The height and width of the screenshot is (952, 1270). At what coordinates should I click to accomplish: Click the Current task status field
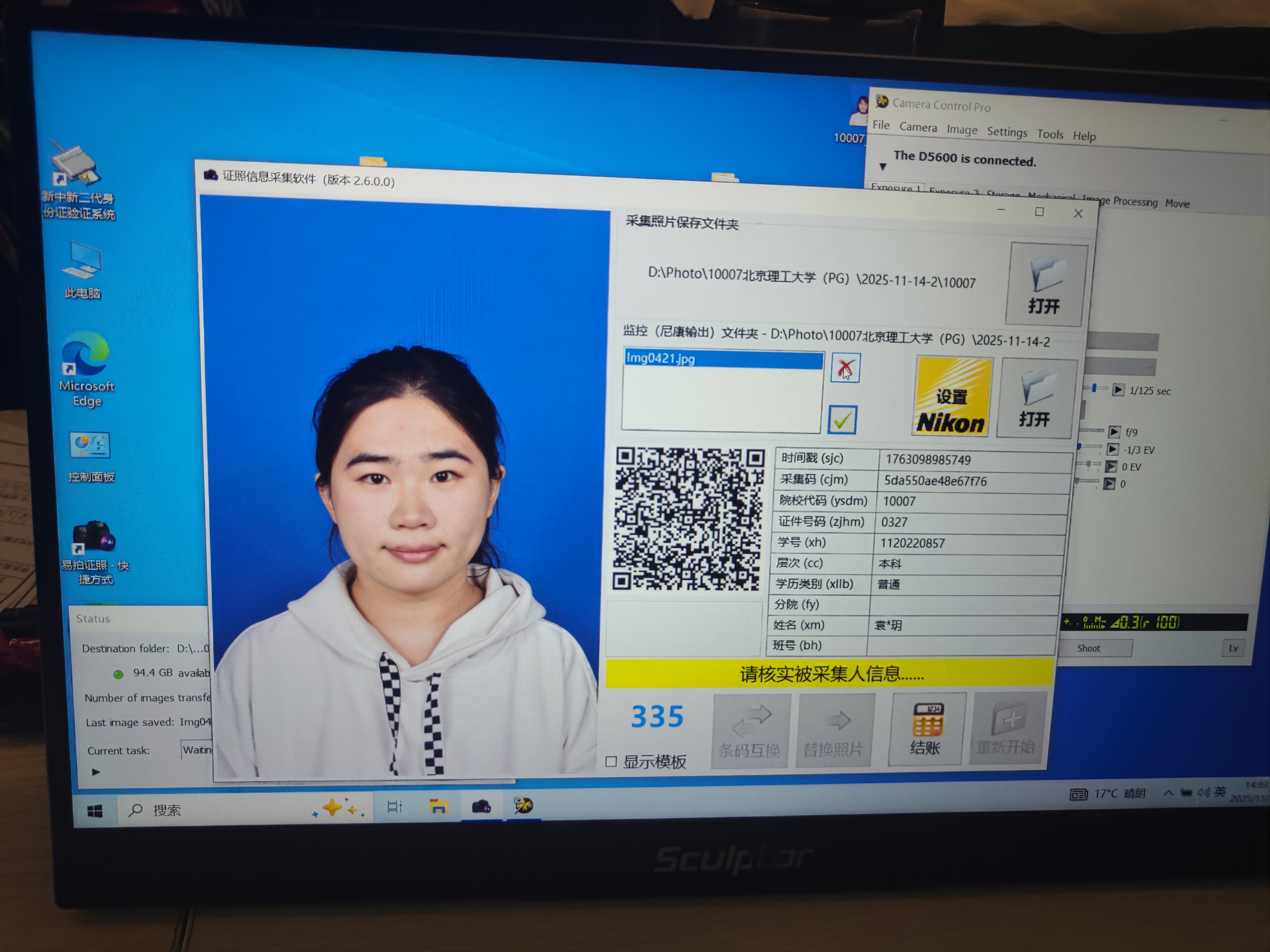pyautogui.click(x=197, y=750)
